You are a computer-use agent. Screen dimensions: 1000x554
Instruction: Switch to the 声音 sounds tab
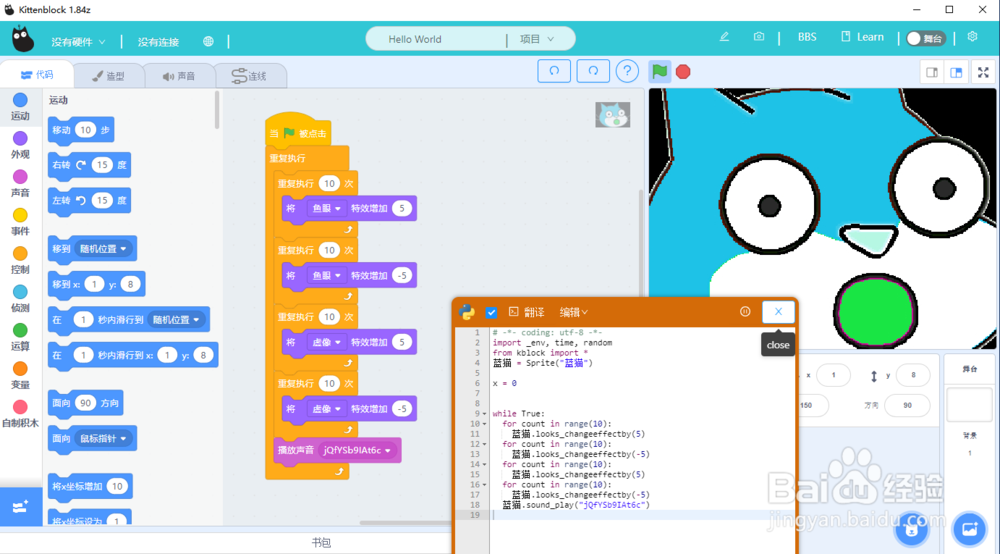[x=179, y=76]
